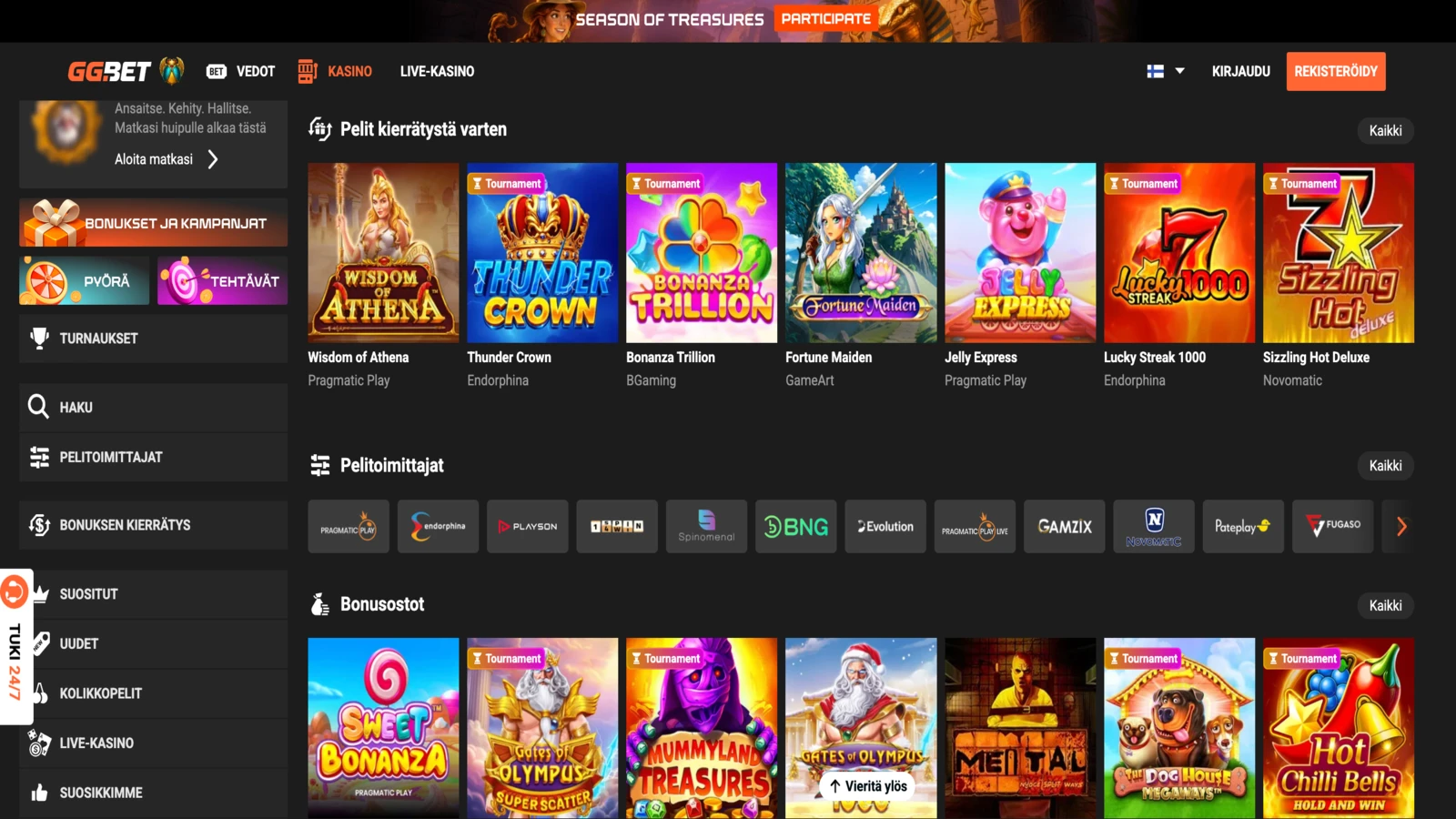Click Participate on Season of Treasures banner
The height and width of the screenshot is (819, 1456).
pos(826,18)
